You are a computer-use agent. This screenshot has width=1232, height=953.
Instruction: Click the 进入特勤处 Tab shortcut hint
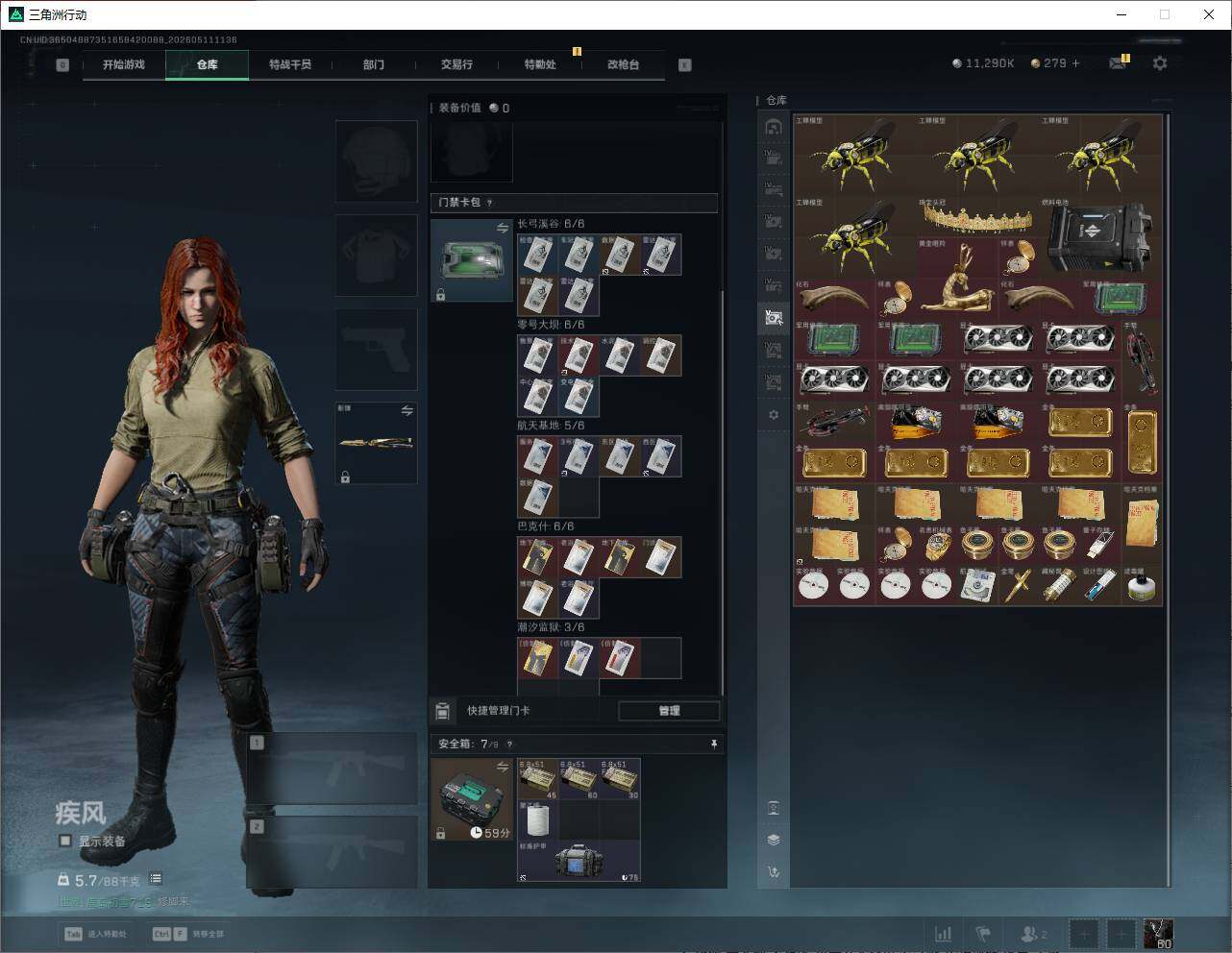(x=95, y=934)
